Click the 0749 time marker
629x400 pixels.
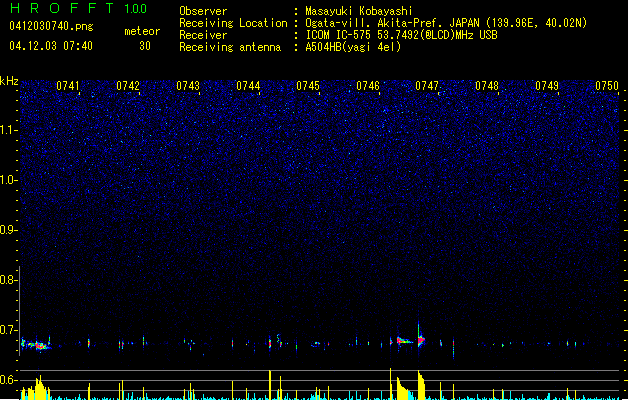[547, 86]
